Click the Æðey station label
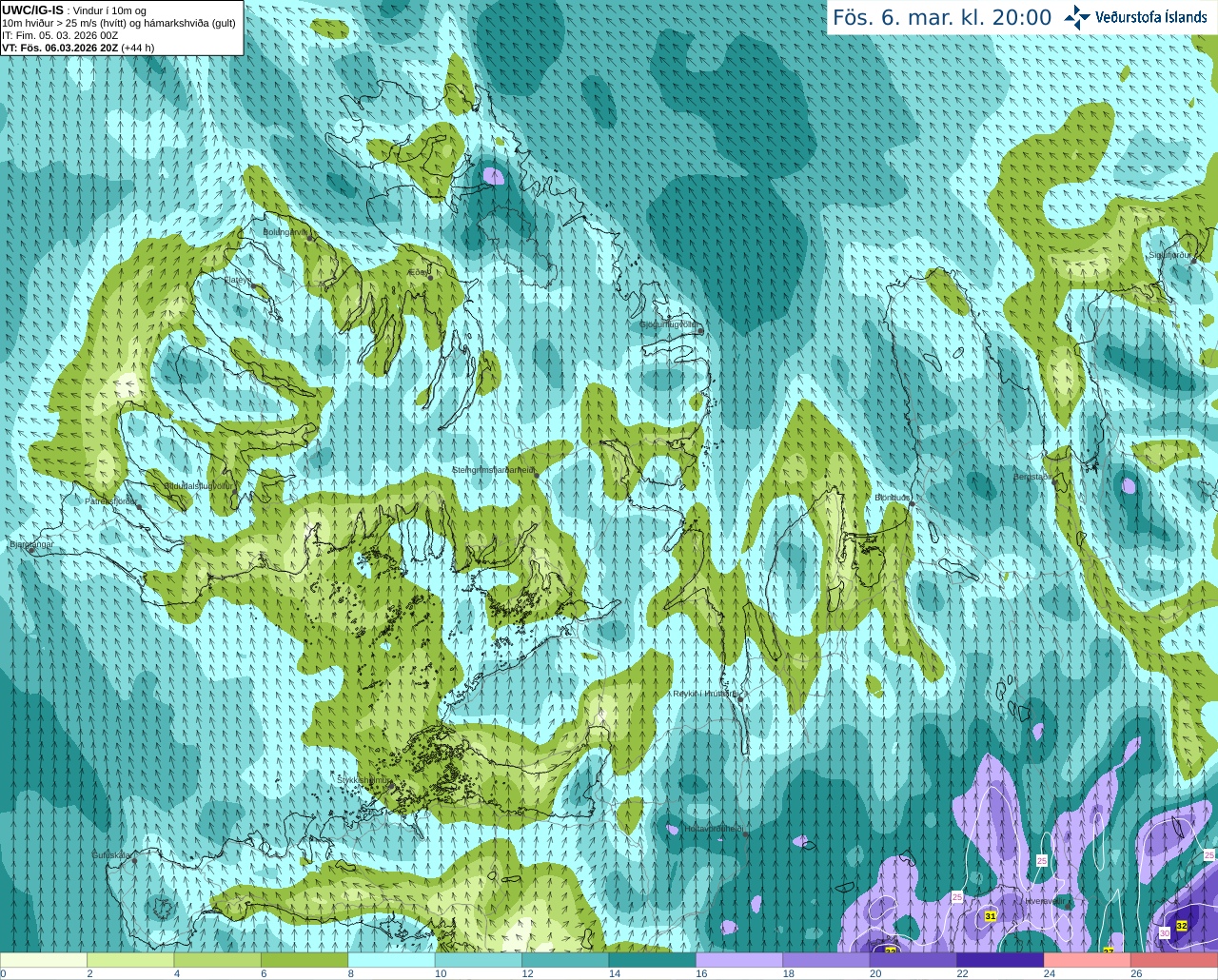Screen dimensions: 1218x980 (418, 273)
